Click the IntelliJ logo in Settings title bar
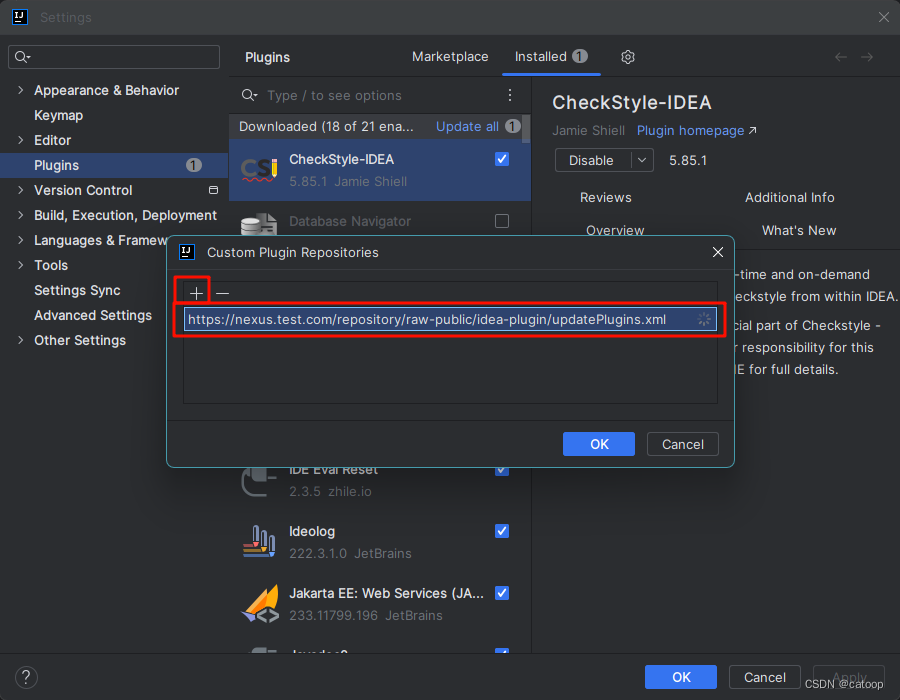Viewport: 900px width, 700px height. click(20, 17)
